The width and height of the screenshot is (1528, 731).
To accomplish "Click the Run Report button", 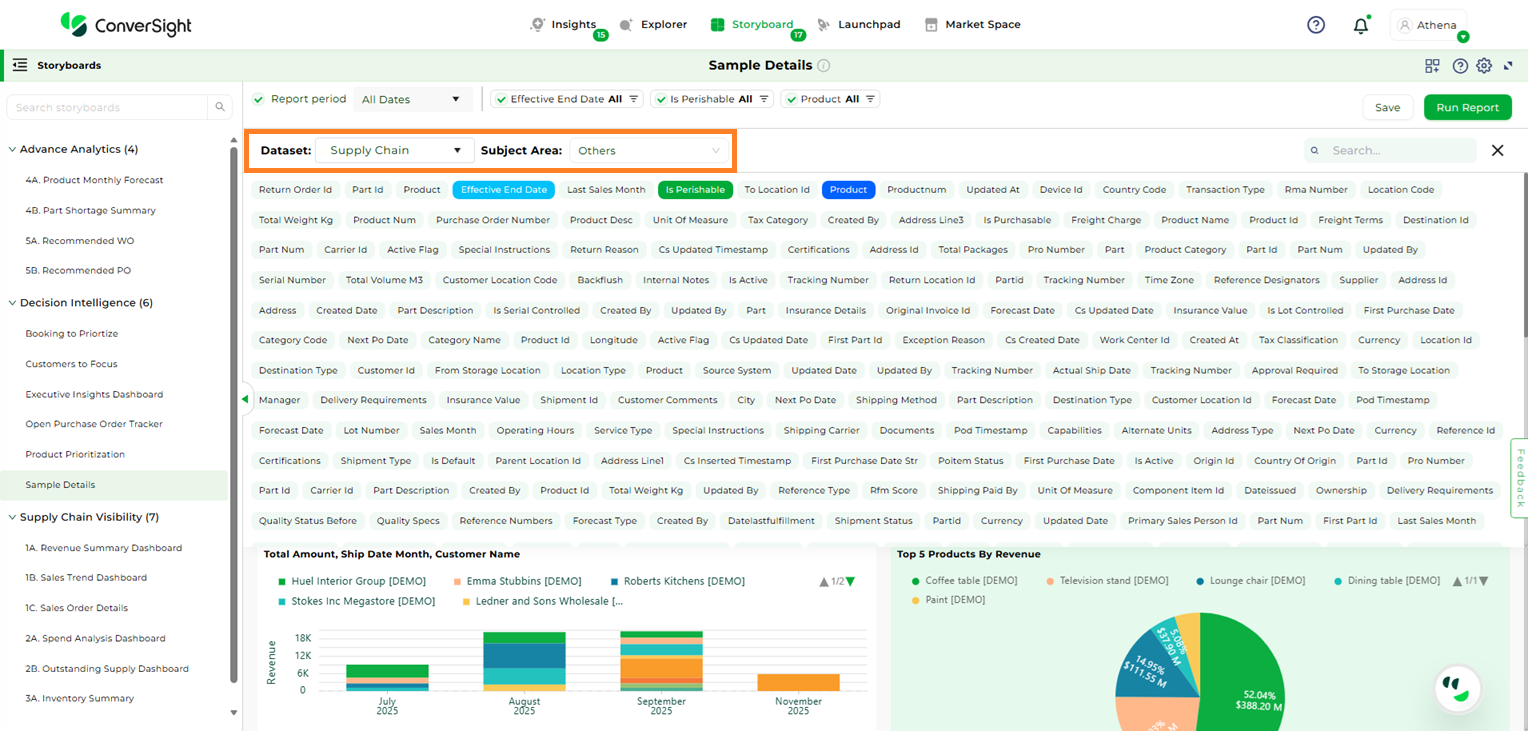I will (1467, 107).
